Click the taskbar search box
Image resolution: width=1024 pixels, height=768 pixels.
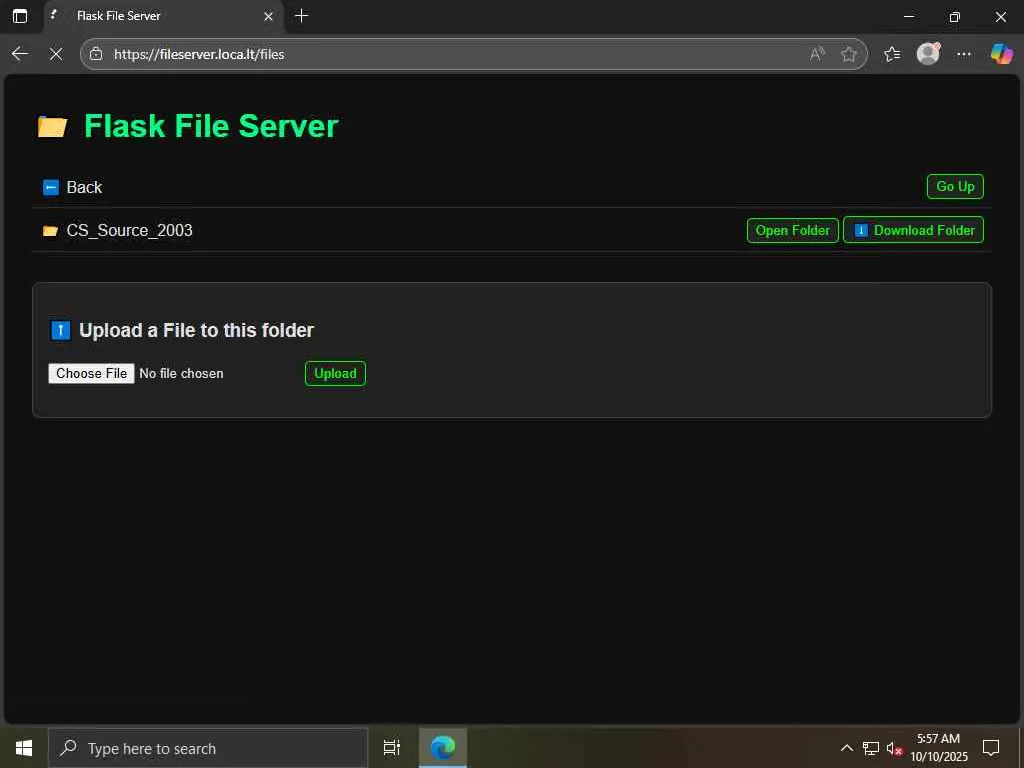pos(208,748)
